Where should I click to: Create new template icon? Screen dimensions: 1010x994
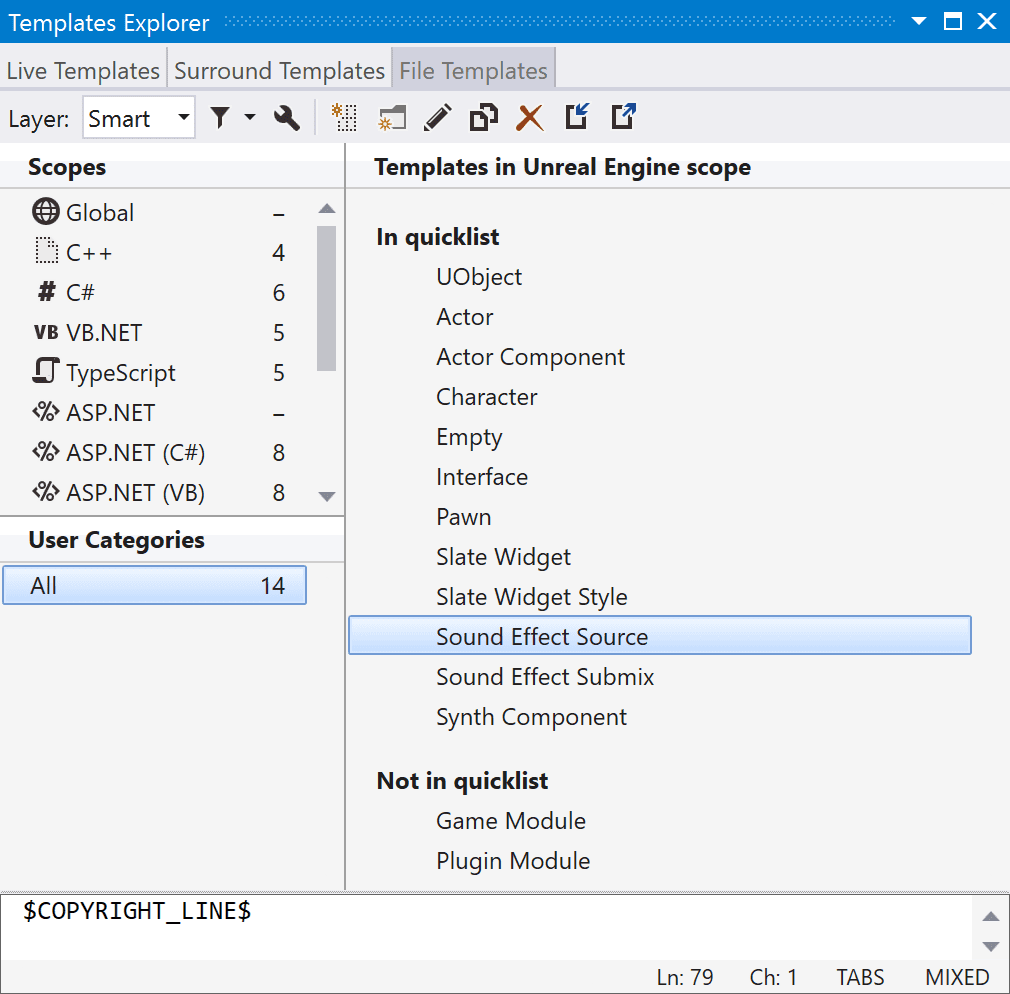tap(344, 118)
